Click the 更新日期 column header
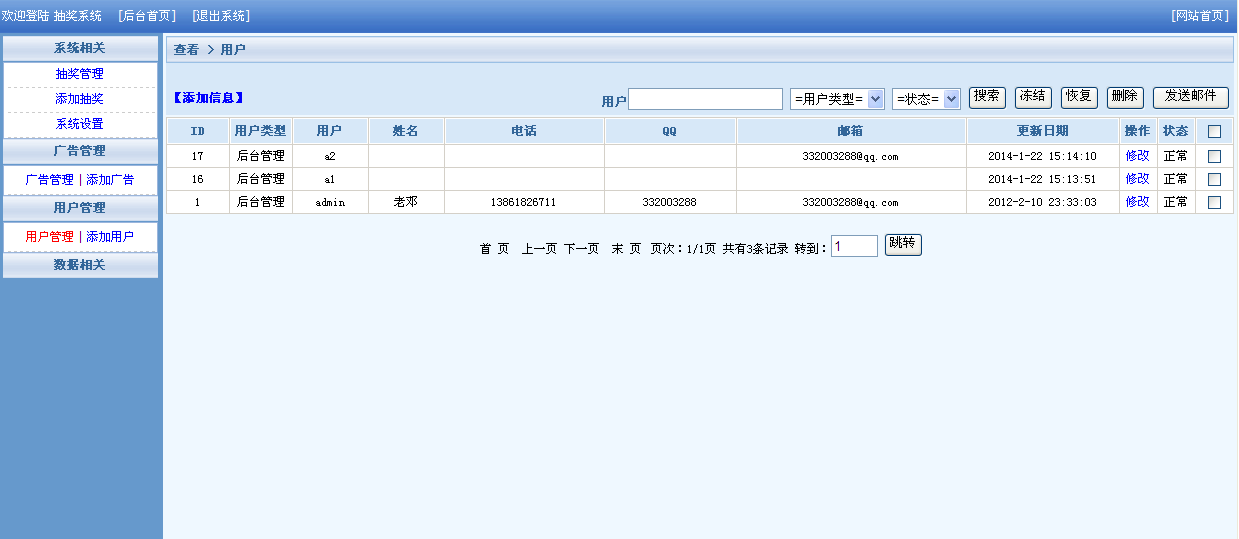This screenshot has width=1239, height=539. (x=1043, y=131)
